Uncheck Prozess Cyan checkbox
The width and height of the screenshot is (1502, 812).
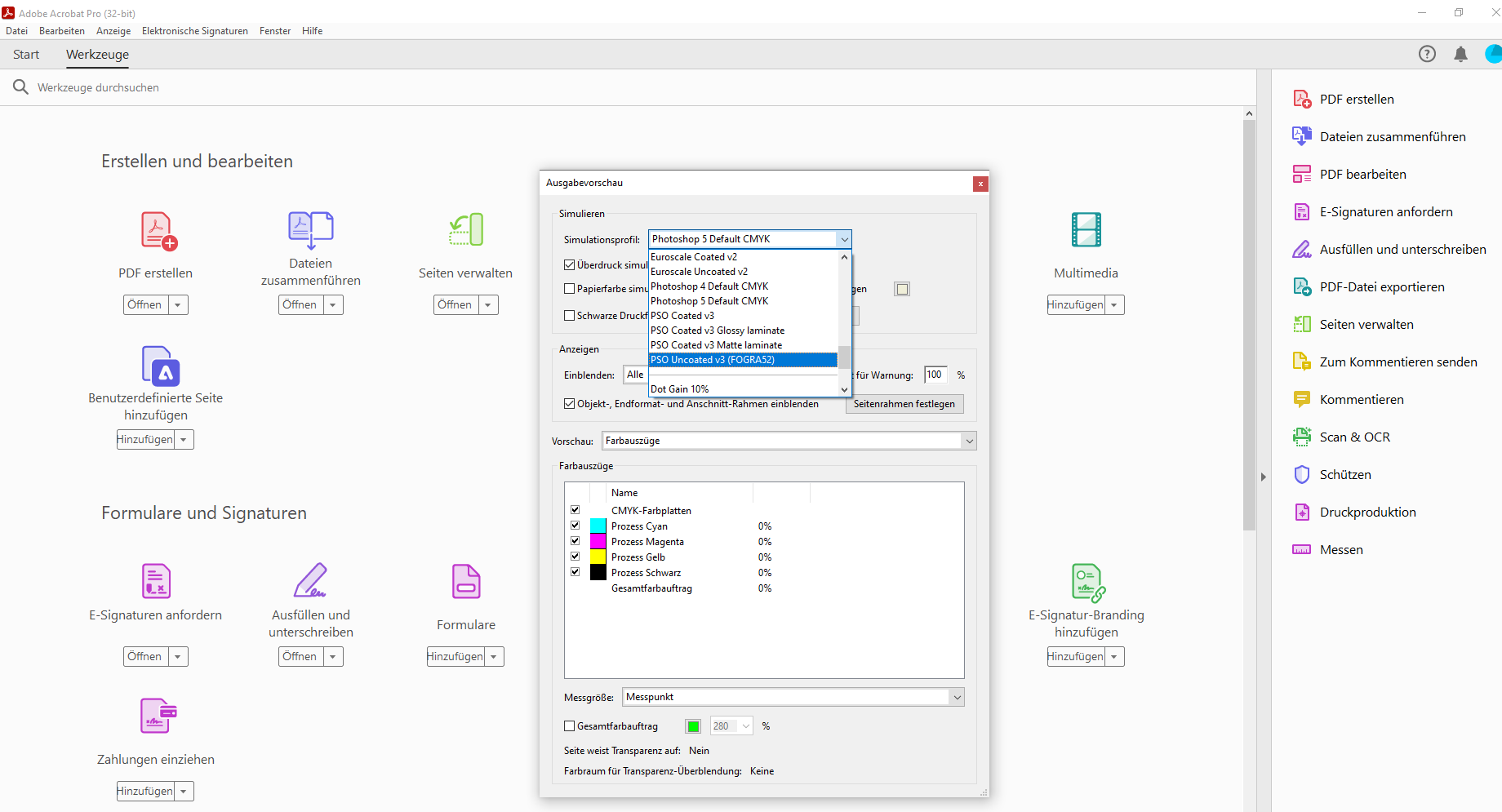coord(575,526)
